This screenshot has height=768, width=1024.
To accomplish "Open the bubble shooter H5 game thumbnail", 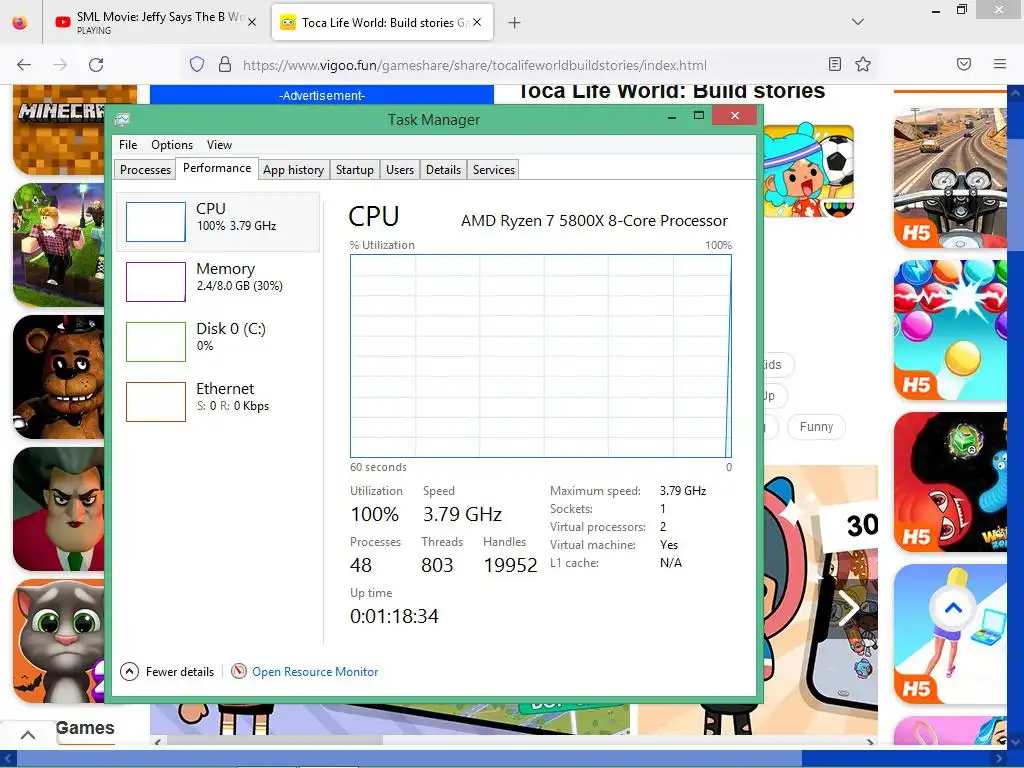I will coord(950,330).
